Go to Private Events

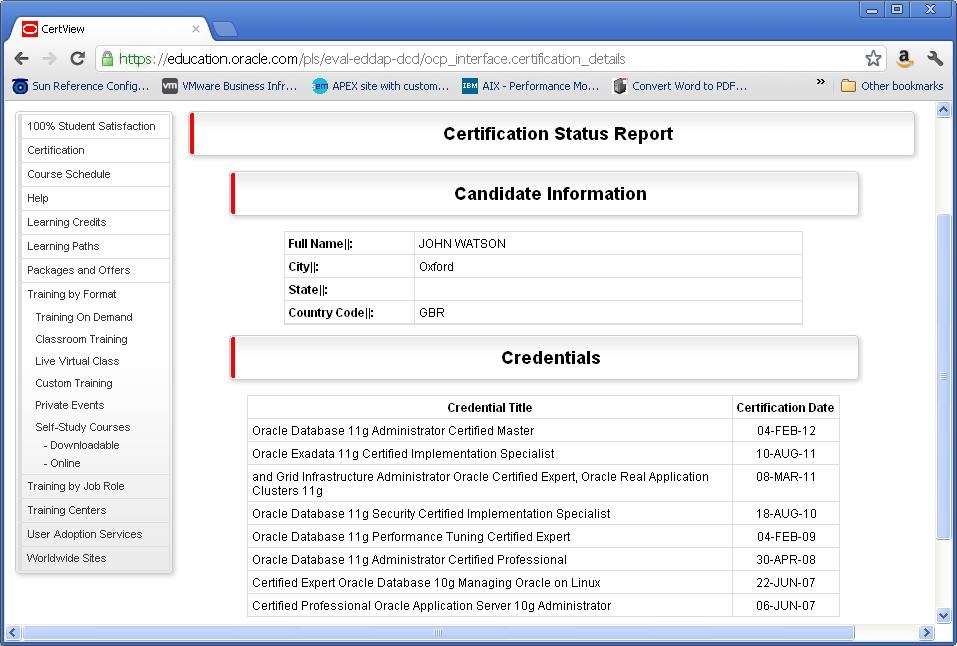70,405
